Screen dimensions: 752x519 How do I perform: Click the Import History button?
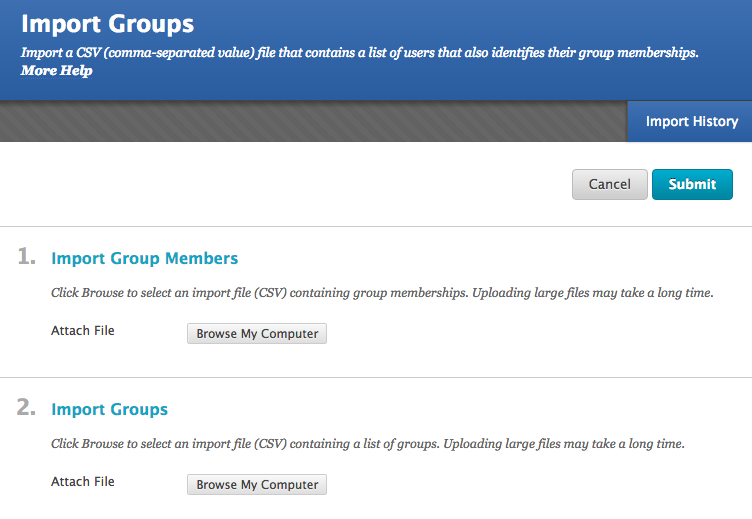[x=690, y=121]
